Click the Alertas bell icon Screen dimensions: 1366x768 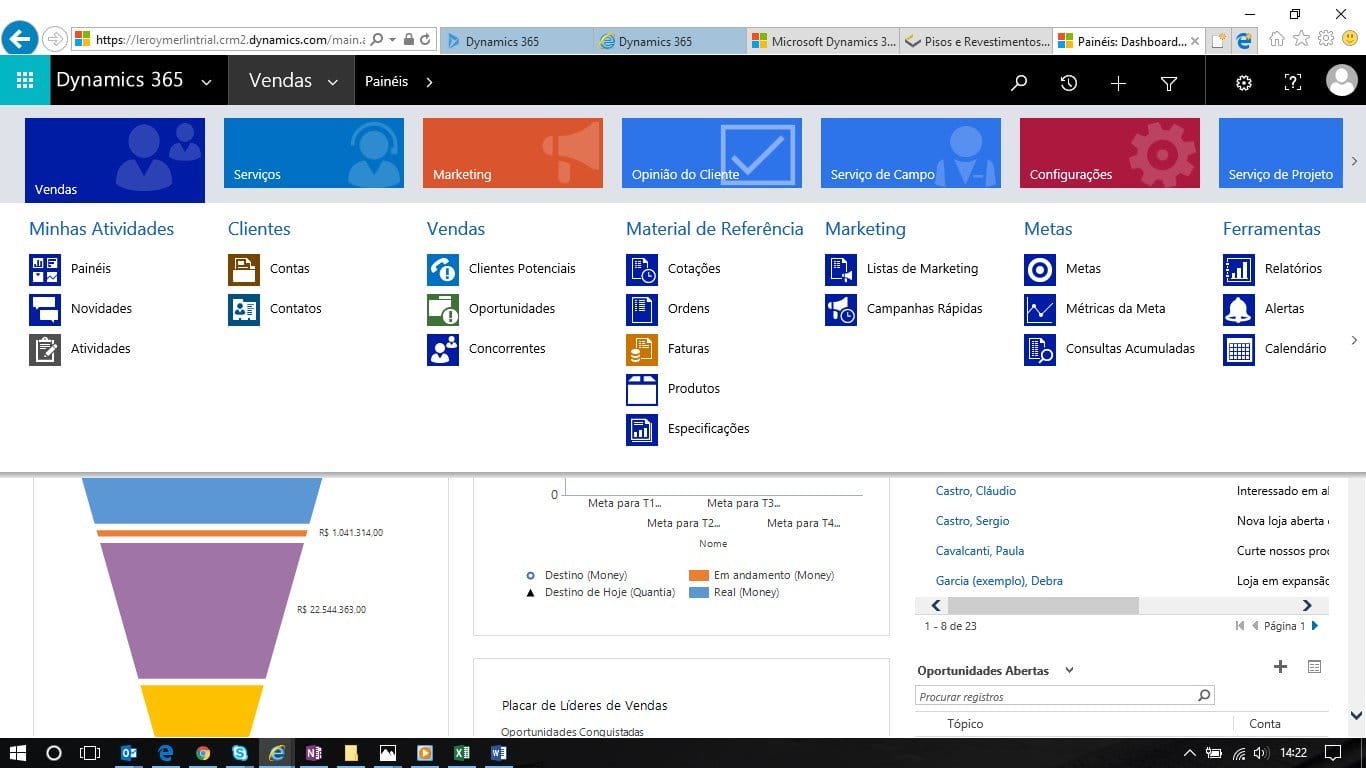click(1239, 309)
